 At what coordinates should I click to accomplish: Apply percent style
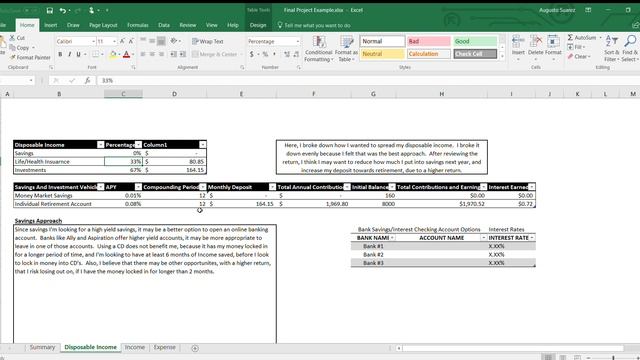click(x=265, y=54)
